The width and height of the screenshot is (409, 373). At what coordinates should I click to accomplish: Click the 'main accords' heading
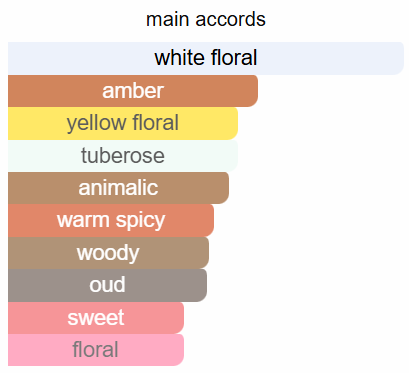coord(206,19)
